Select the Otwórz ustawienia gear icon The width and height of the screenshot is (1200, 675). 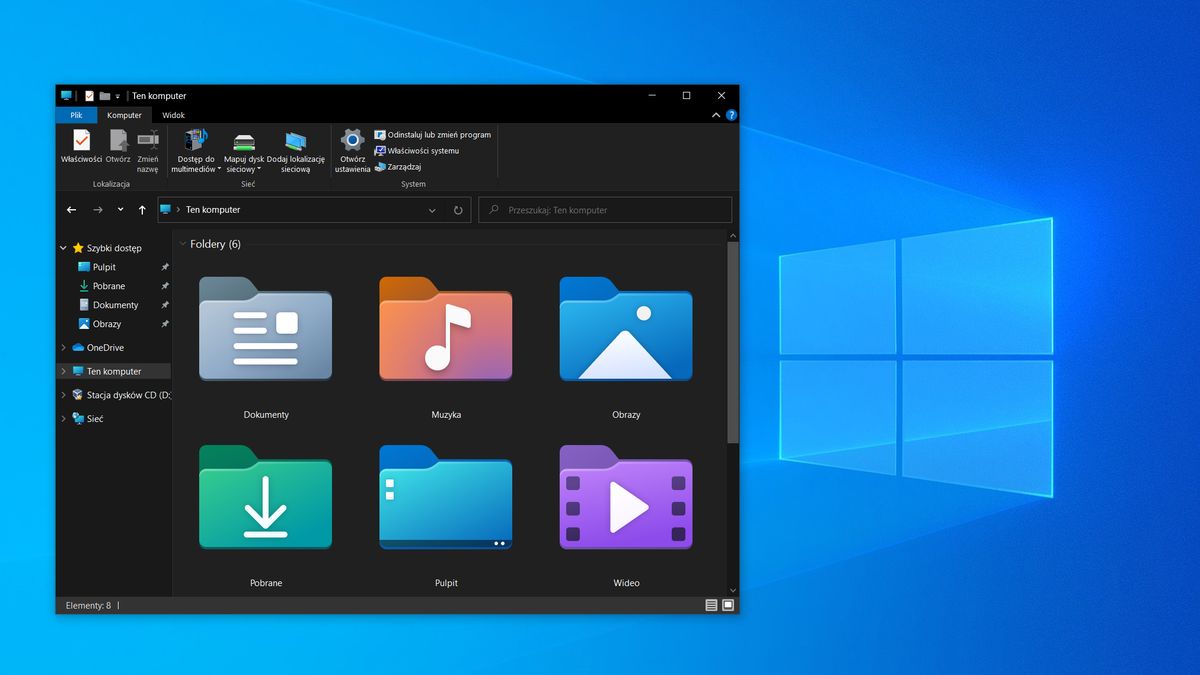(x=352, y=149)
